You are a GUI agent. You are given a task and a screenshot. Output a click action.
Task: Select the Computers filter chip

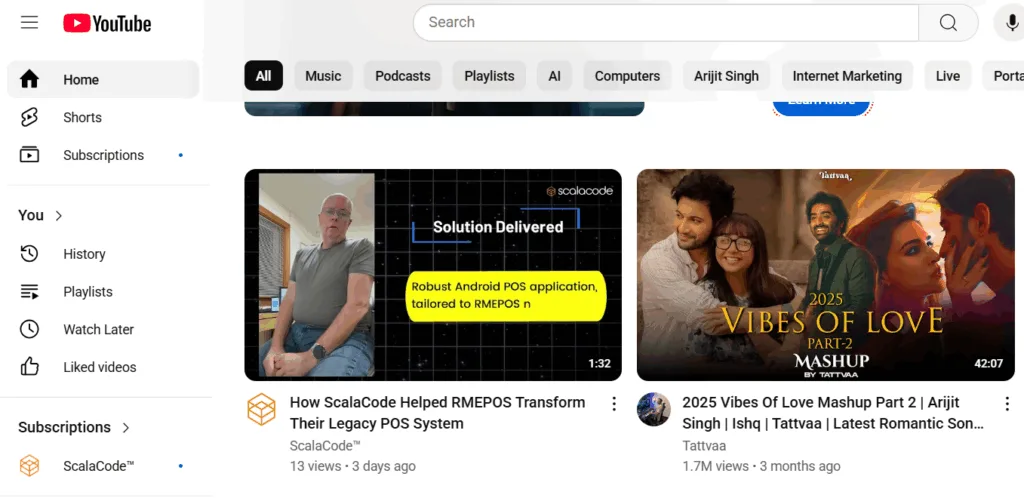(x=628, y=76)
